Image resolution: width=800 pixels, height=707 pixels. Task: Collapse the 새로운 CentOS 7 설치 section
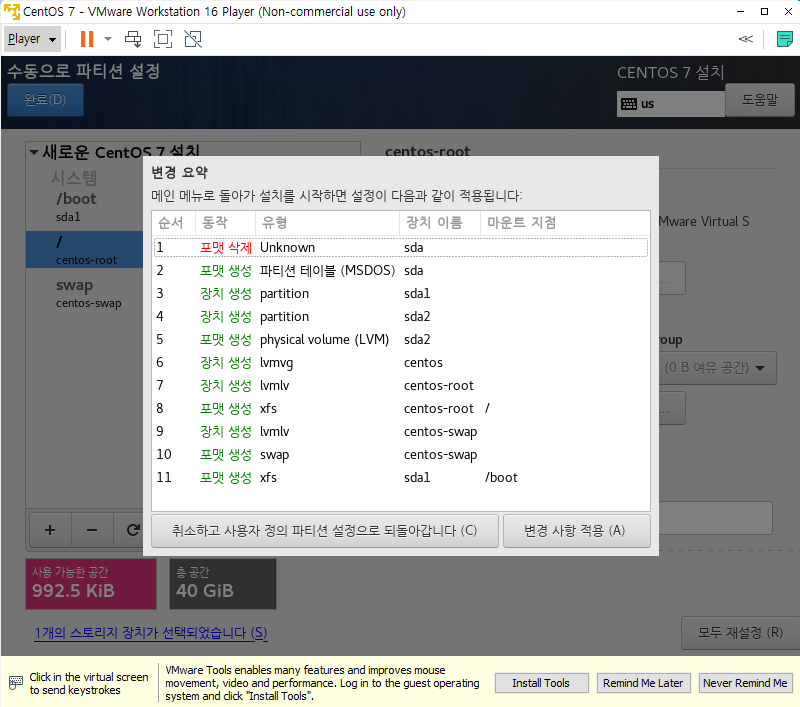pos(34,152)
